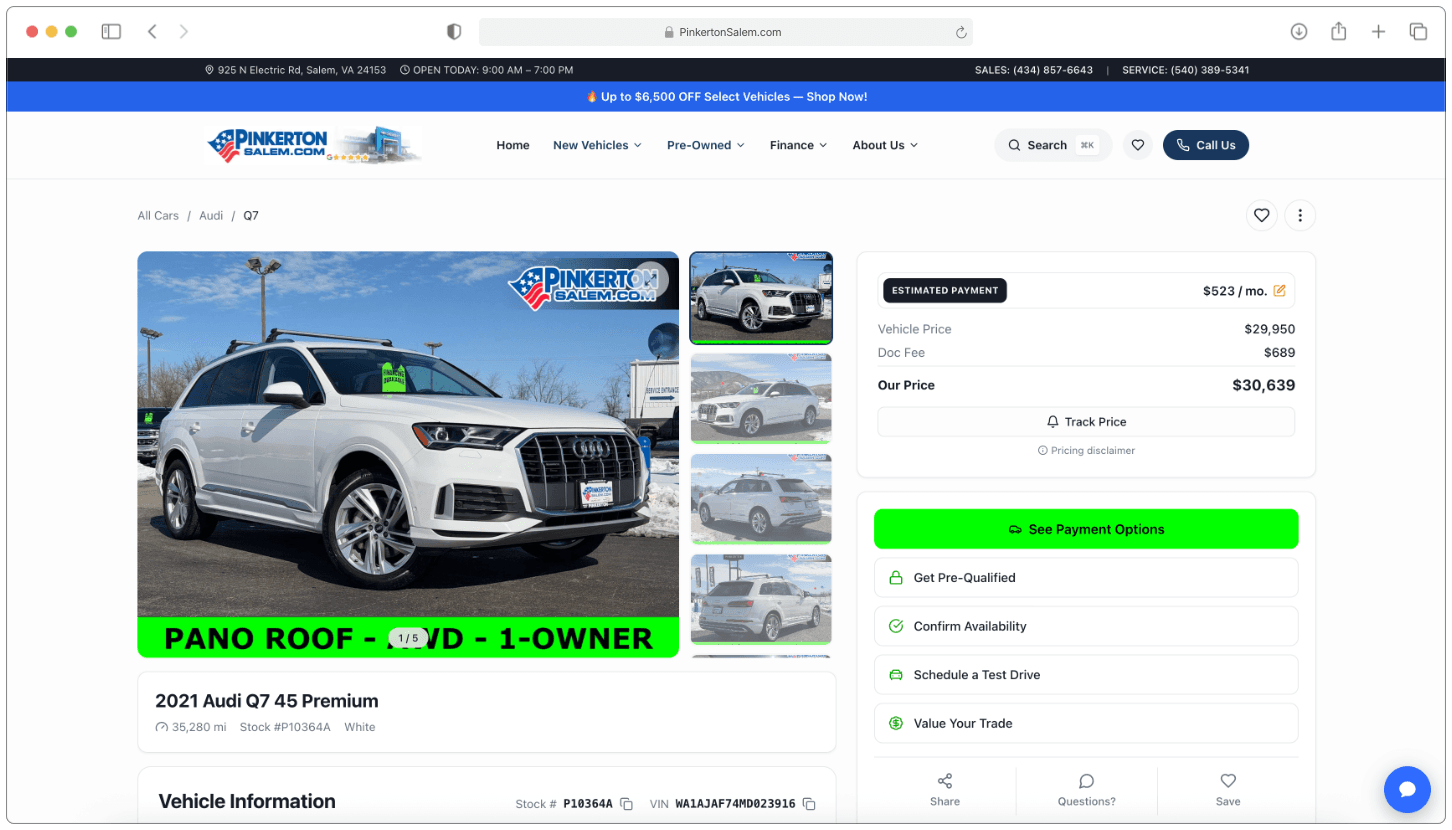The width and height of the screenshot is (1452, 830).
Task: Toggle the Safari sidebar icon
Action: tap(111, 32)
